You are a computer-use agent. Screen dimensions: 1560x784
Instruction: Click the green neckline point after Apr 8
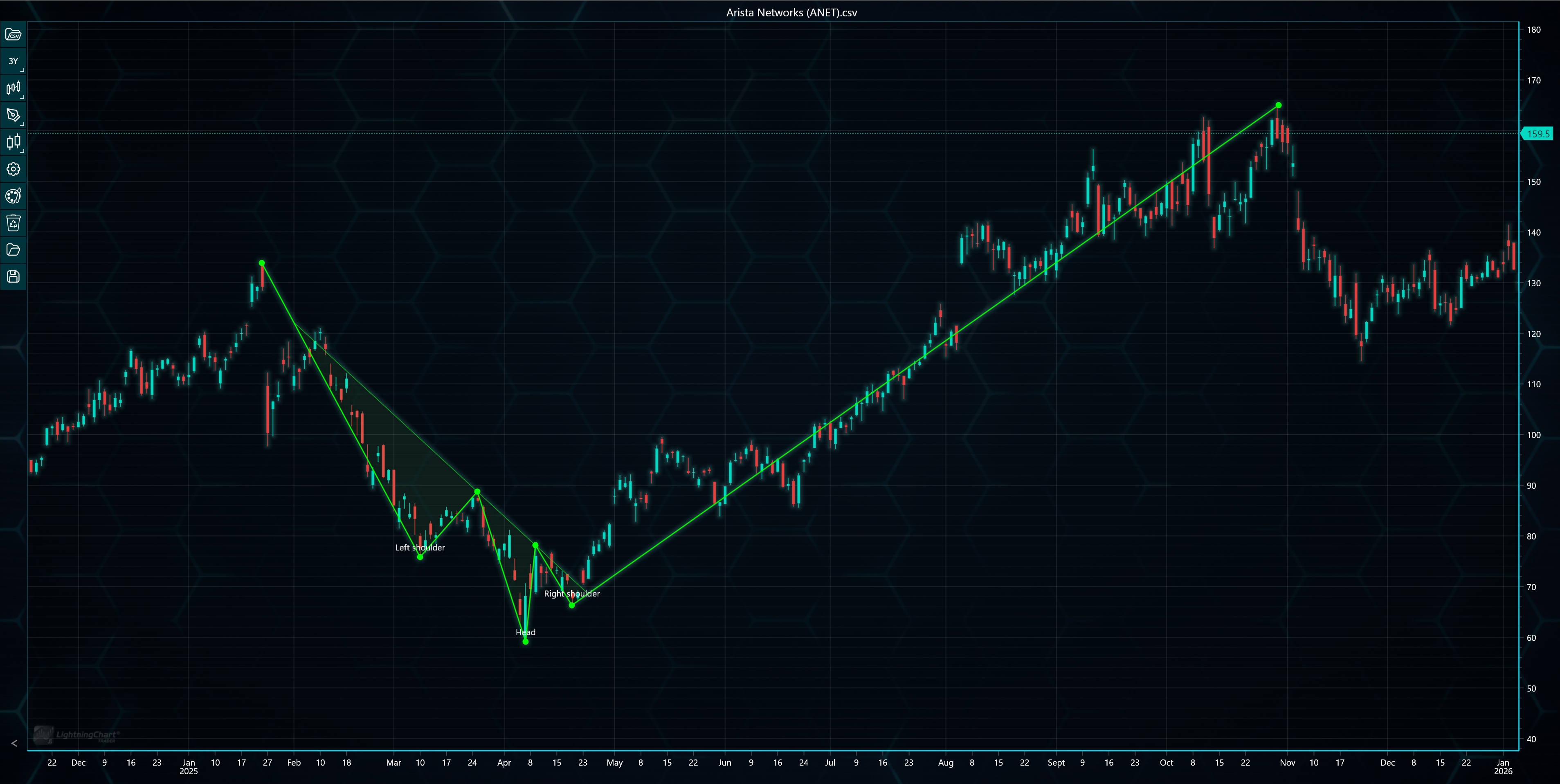click(535, 546)
